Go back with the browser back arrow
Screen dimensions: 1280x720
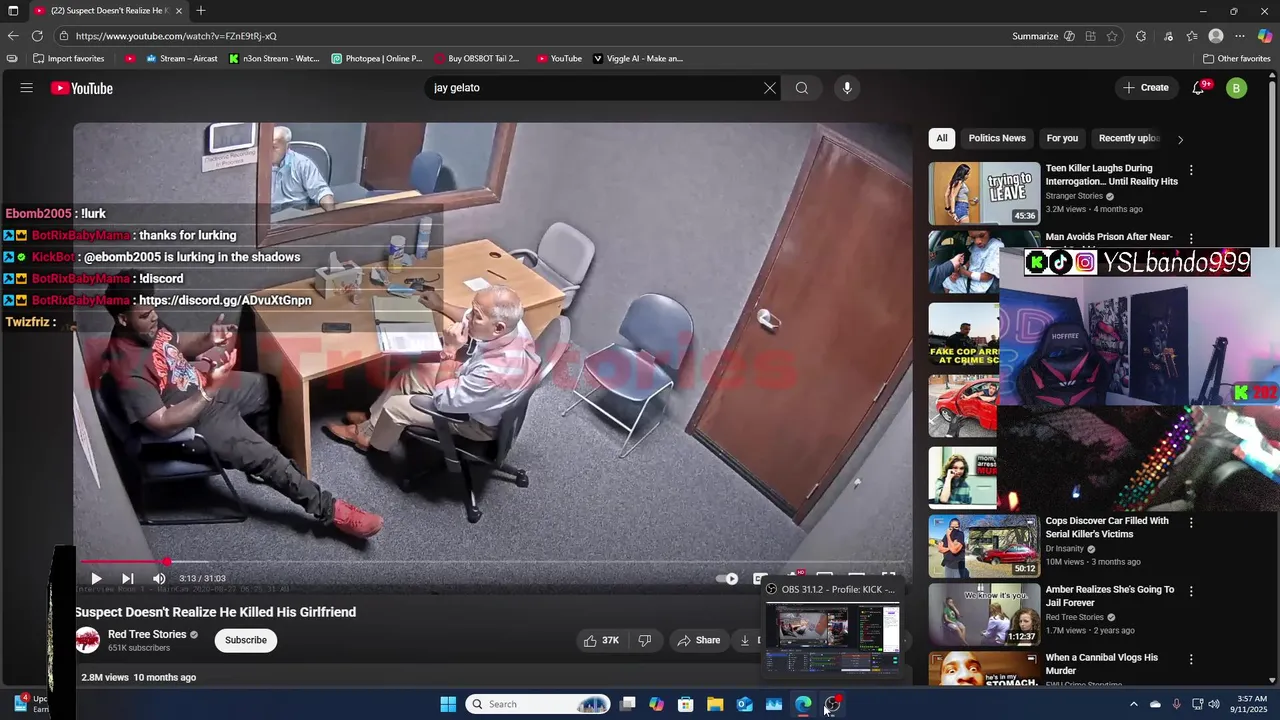pyautogui.click(x=13, y=36)
